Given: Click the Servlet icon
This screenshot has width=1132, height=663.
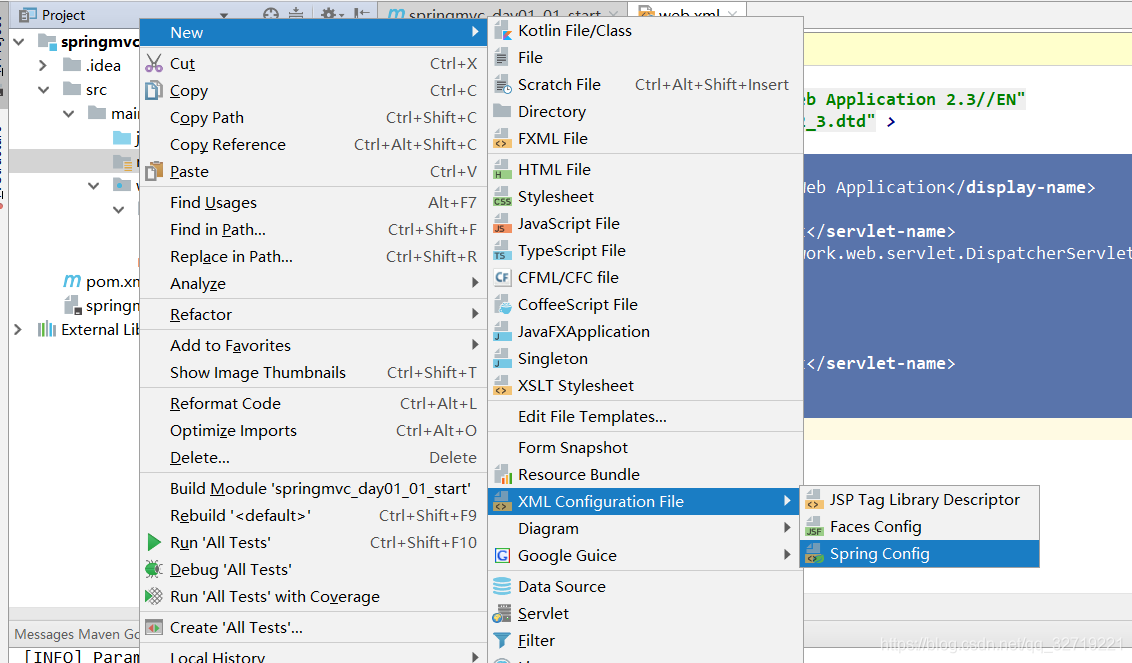Looking at the screenshot, I should coord(502,614).
